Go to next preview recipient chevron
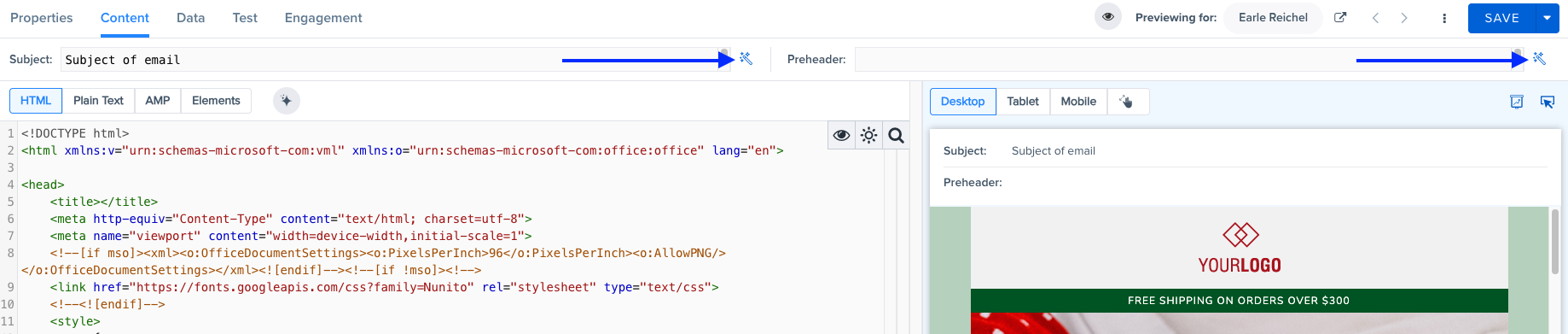This screenshot has width=1568, height=334. [x=1404, y=18]
